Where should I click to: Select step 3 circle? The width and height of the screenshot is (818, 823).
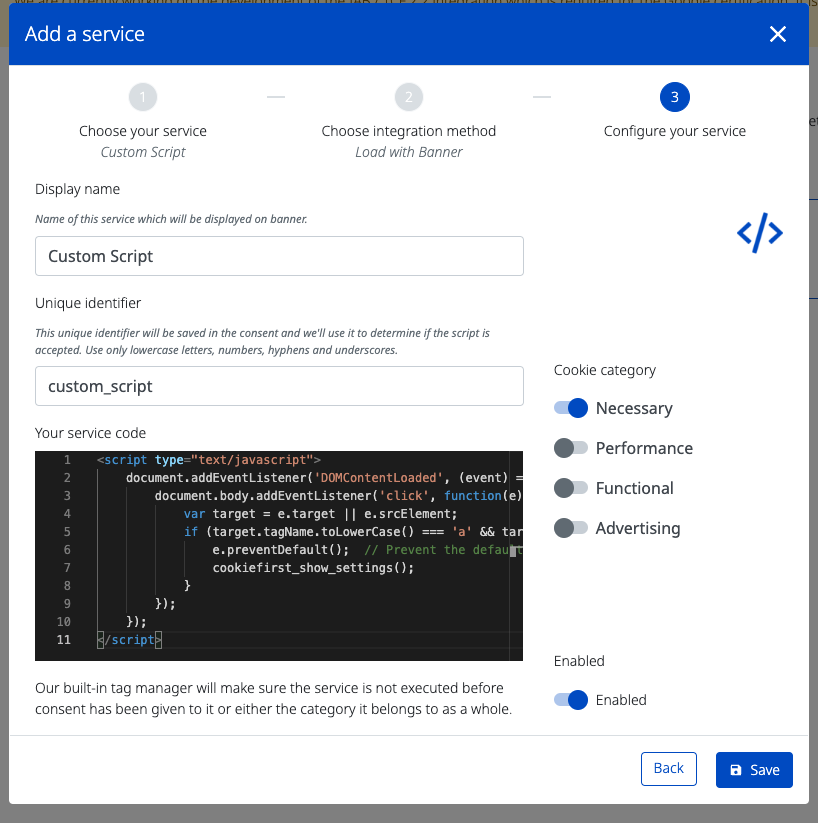pos(675,97)
